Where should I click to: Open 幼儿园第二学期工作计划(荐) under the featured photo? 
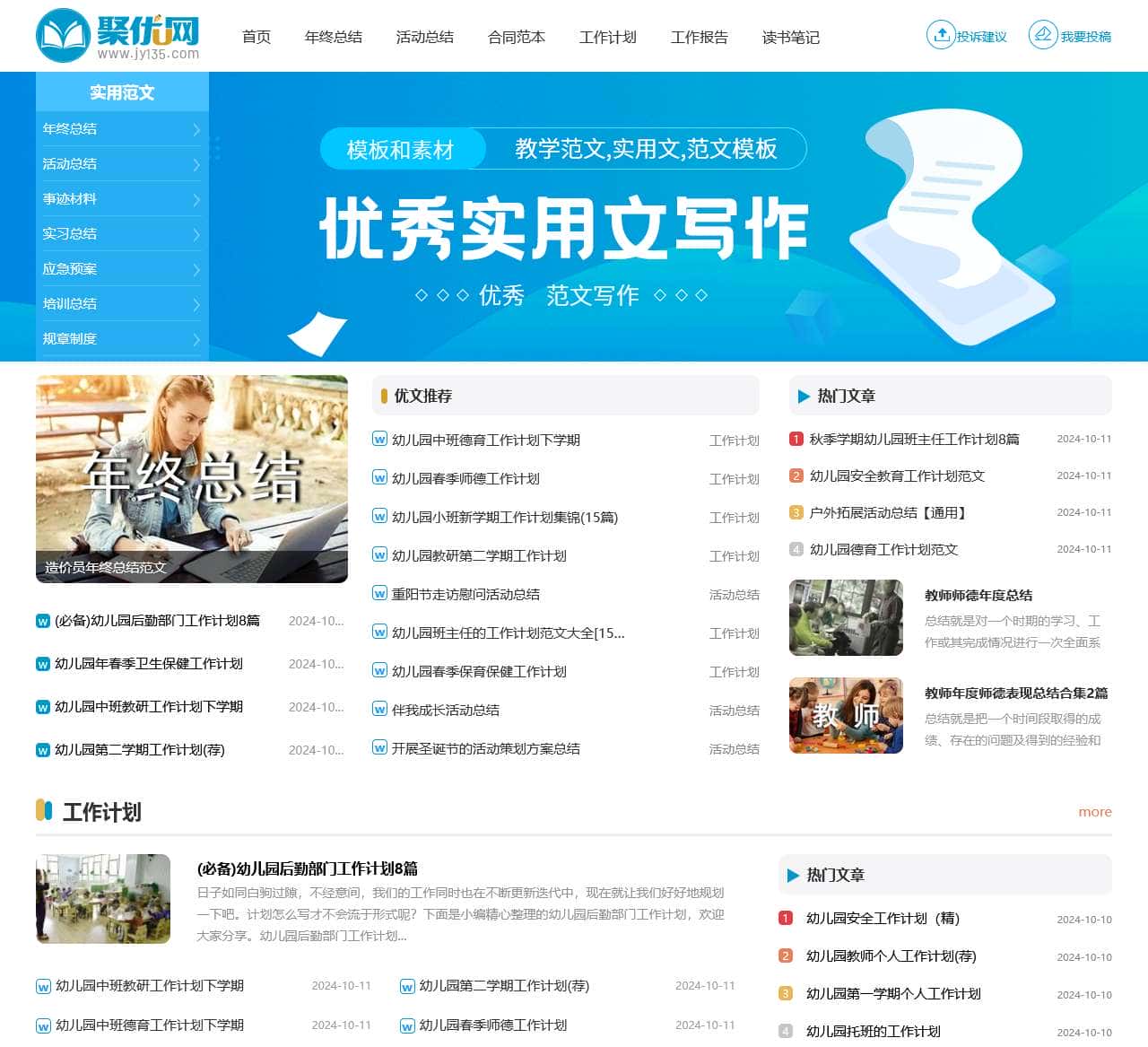point(140,749)
